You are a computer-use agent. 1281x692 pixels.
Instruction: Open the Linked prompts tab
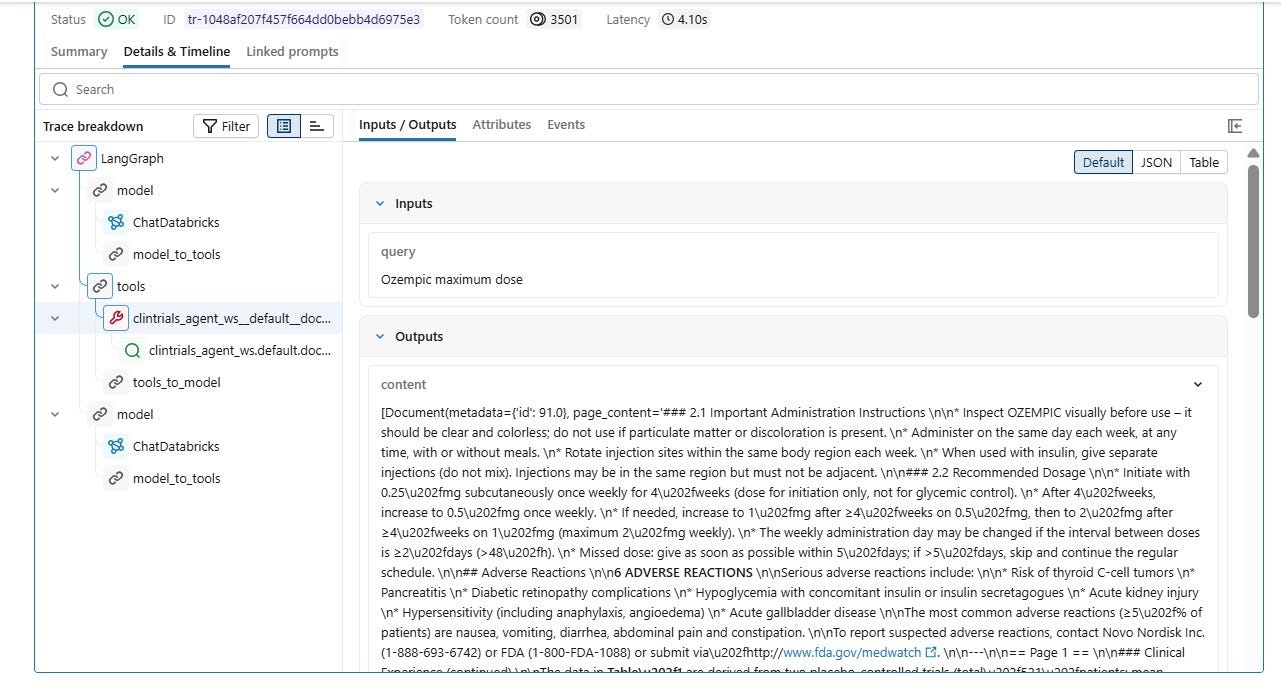292,52
